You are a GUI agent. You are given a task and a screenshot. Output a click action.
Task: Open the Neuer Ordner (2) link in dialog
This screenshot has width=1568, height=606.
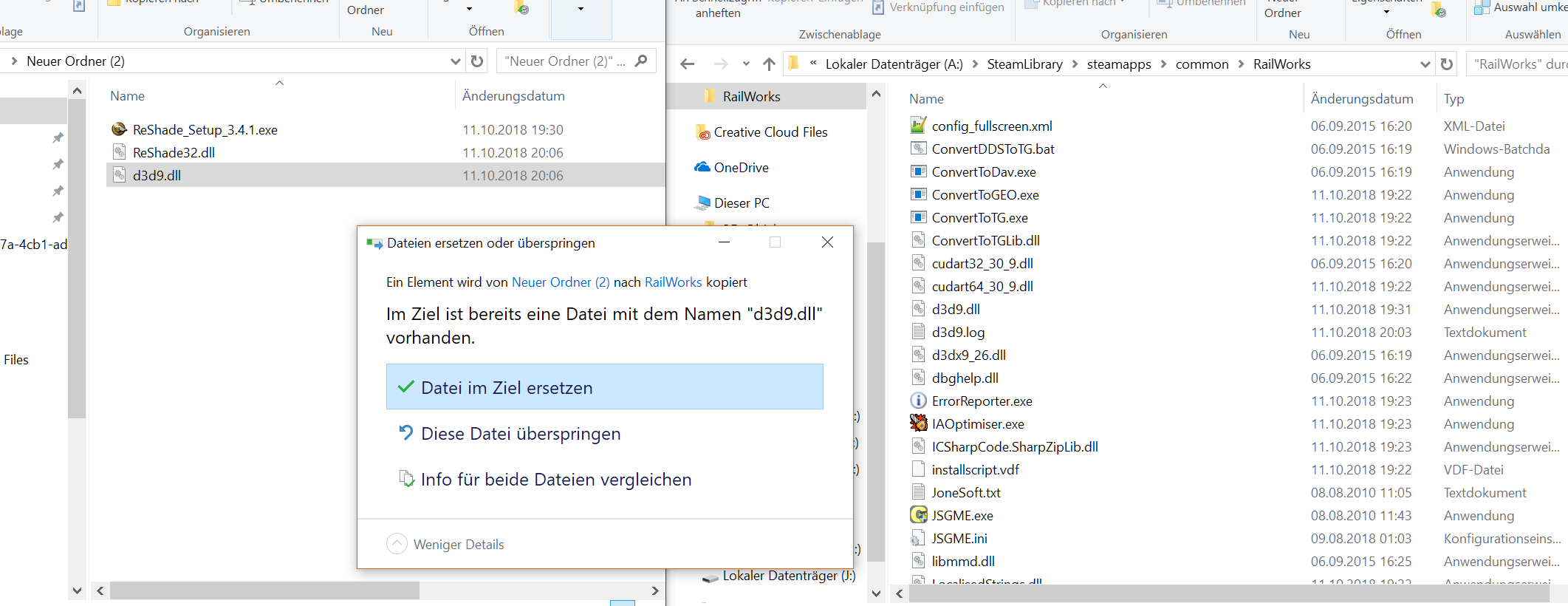561,282
